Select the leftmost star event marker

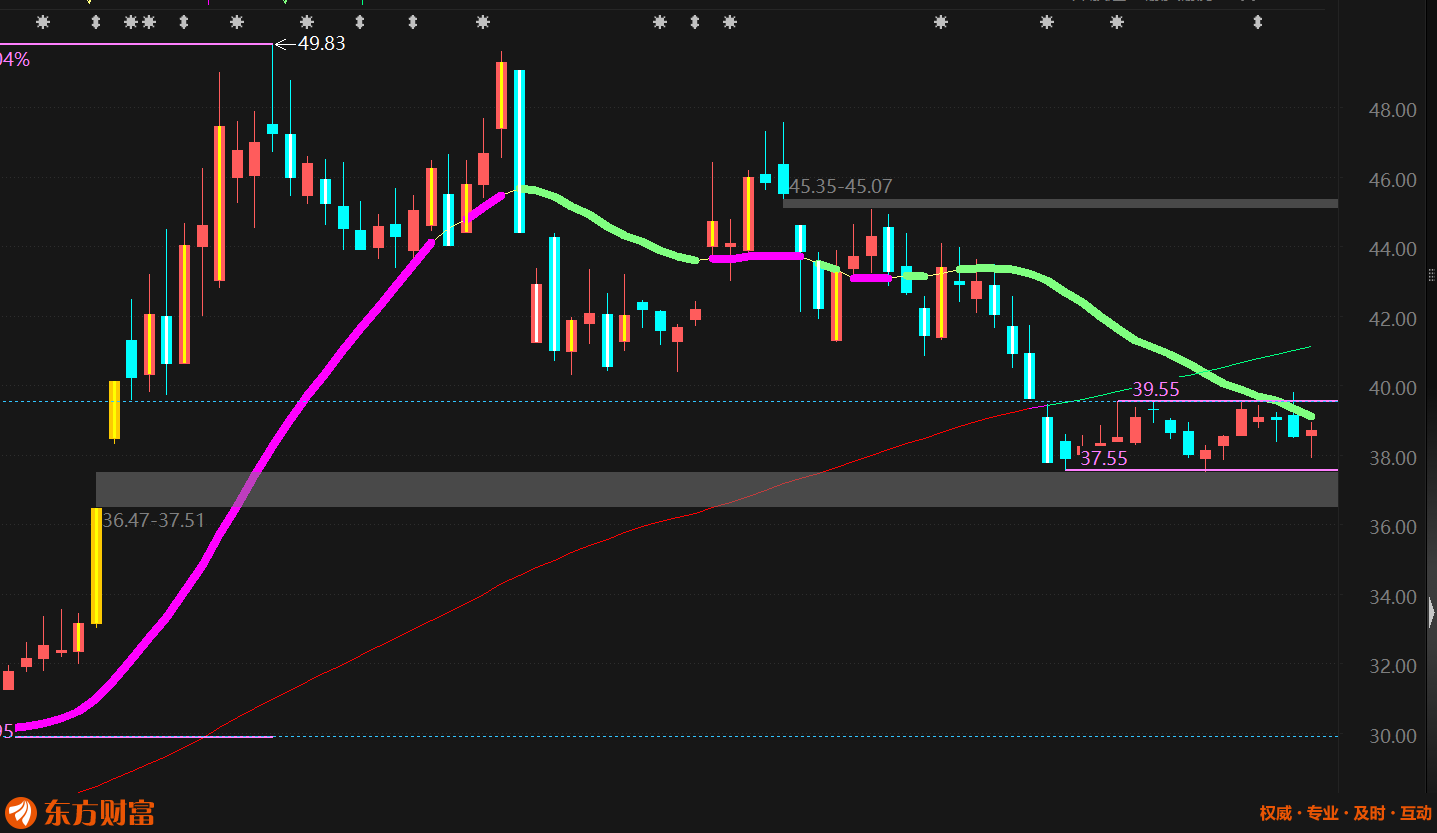[42, 21]
